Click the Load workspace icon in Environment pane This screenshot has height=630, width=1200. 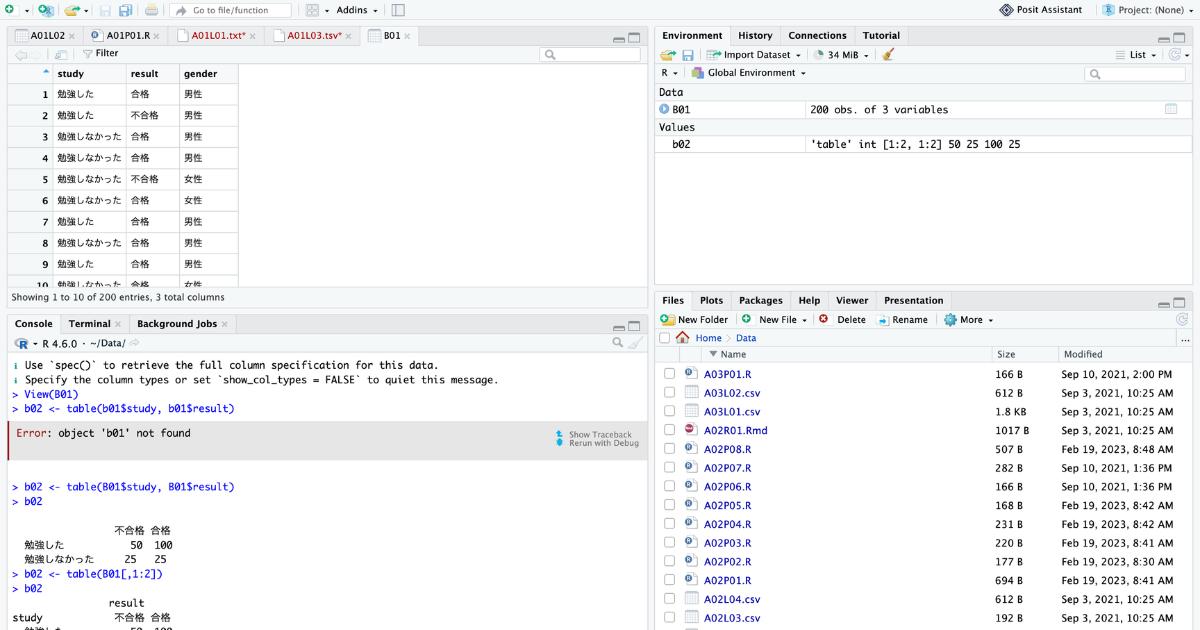coord(668,55)
